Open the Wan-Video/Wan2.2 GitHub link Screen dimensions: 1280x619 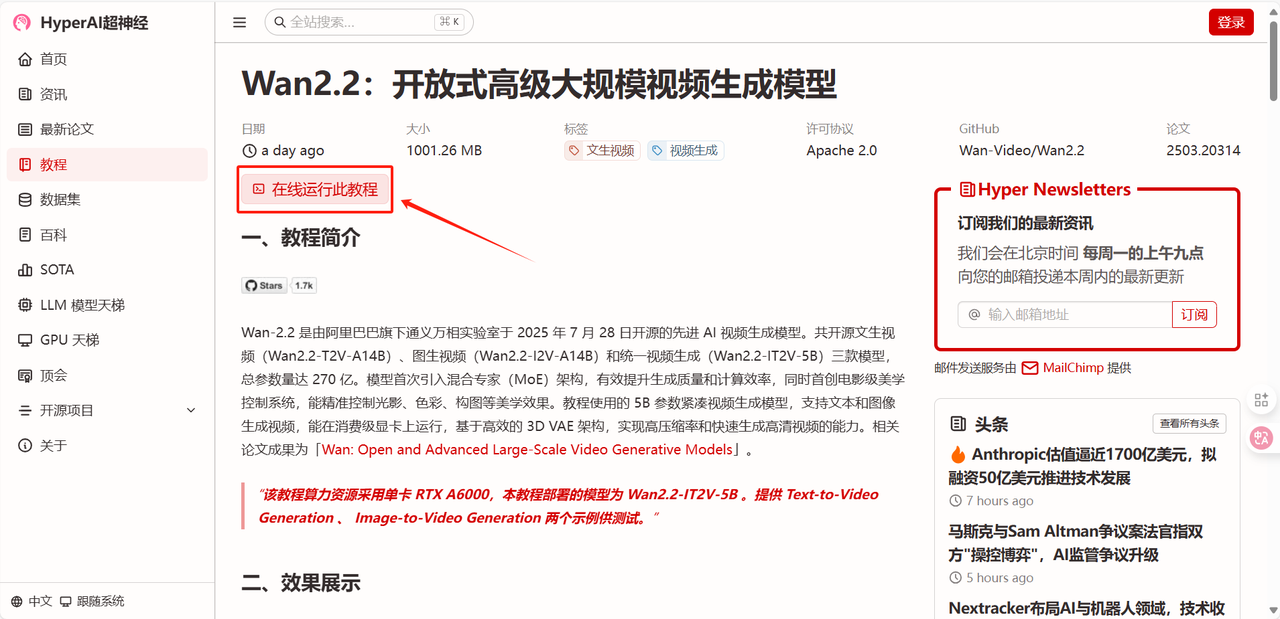[x=1021, y=151]
